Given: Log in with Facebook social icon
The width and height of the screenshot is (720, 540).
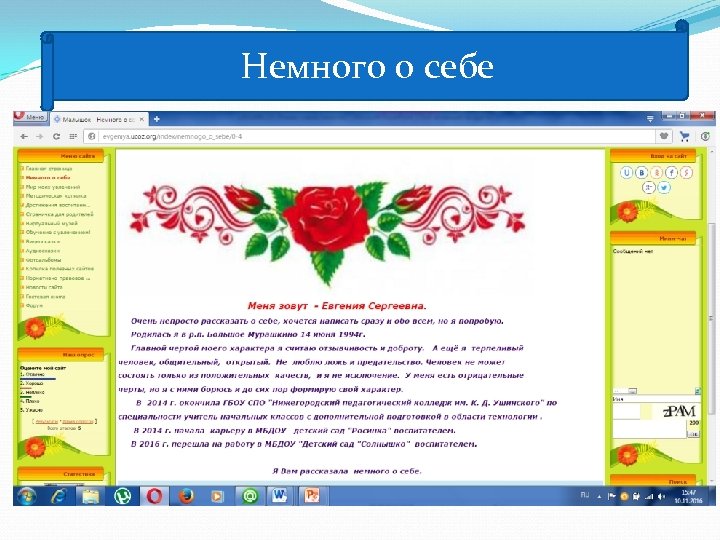Looking at the screenshot, I should (x=671, y=173).
